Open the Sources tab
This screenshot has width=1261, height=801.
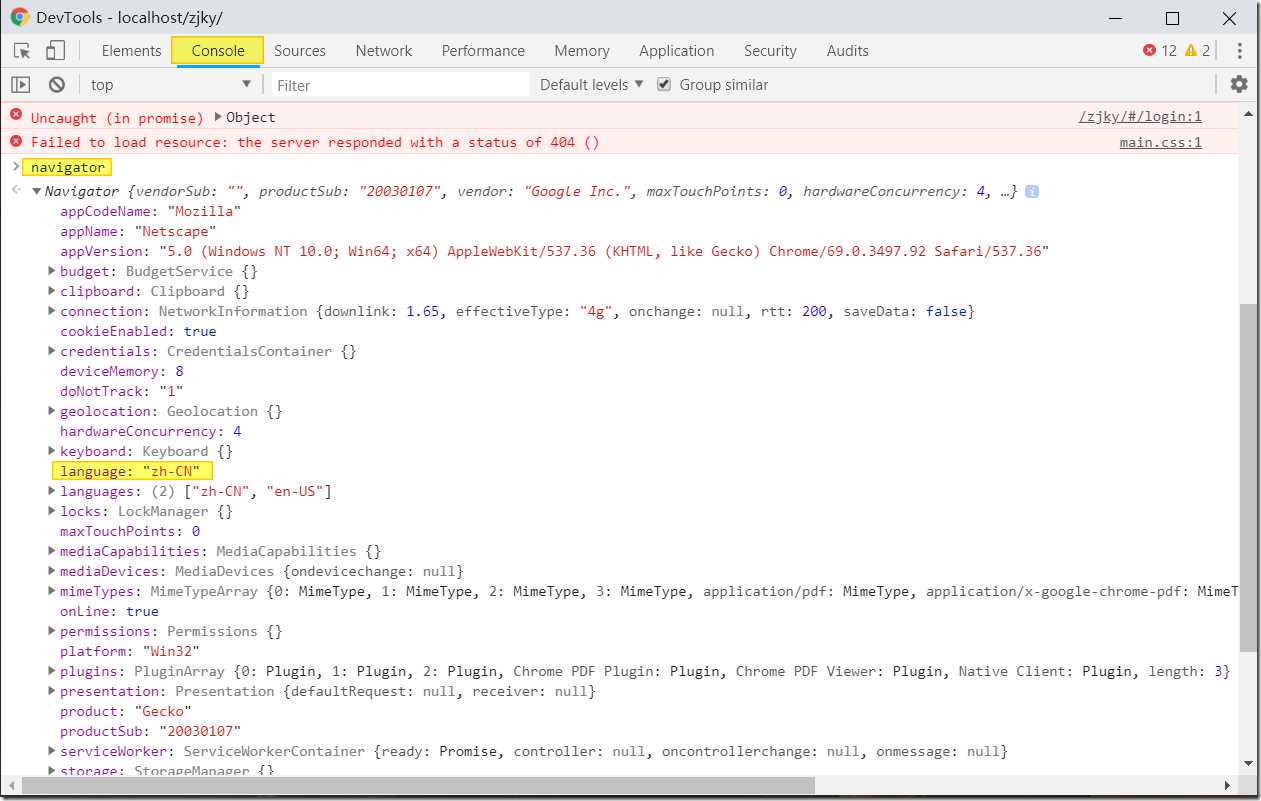point(300,51)
